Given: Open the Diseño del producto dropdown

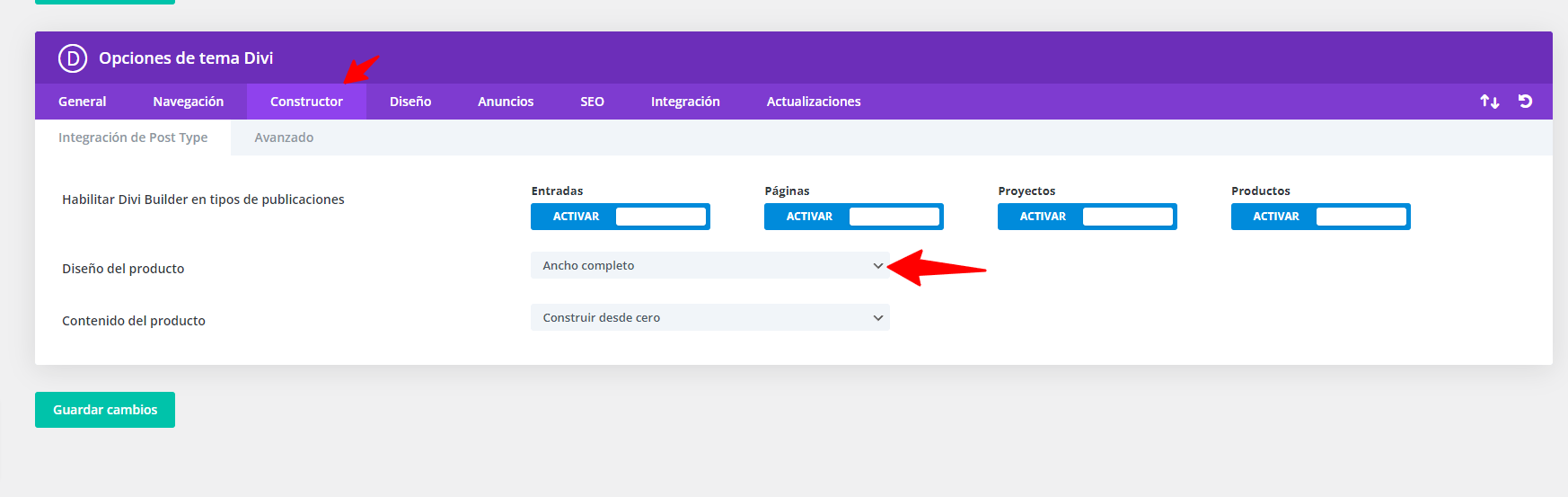Looking at the screenshot, I should (710, 265).
